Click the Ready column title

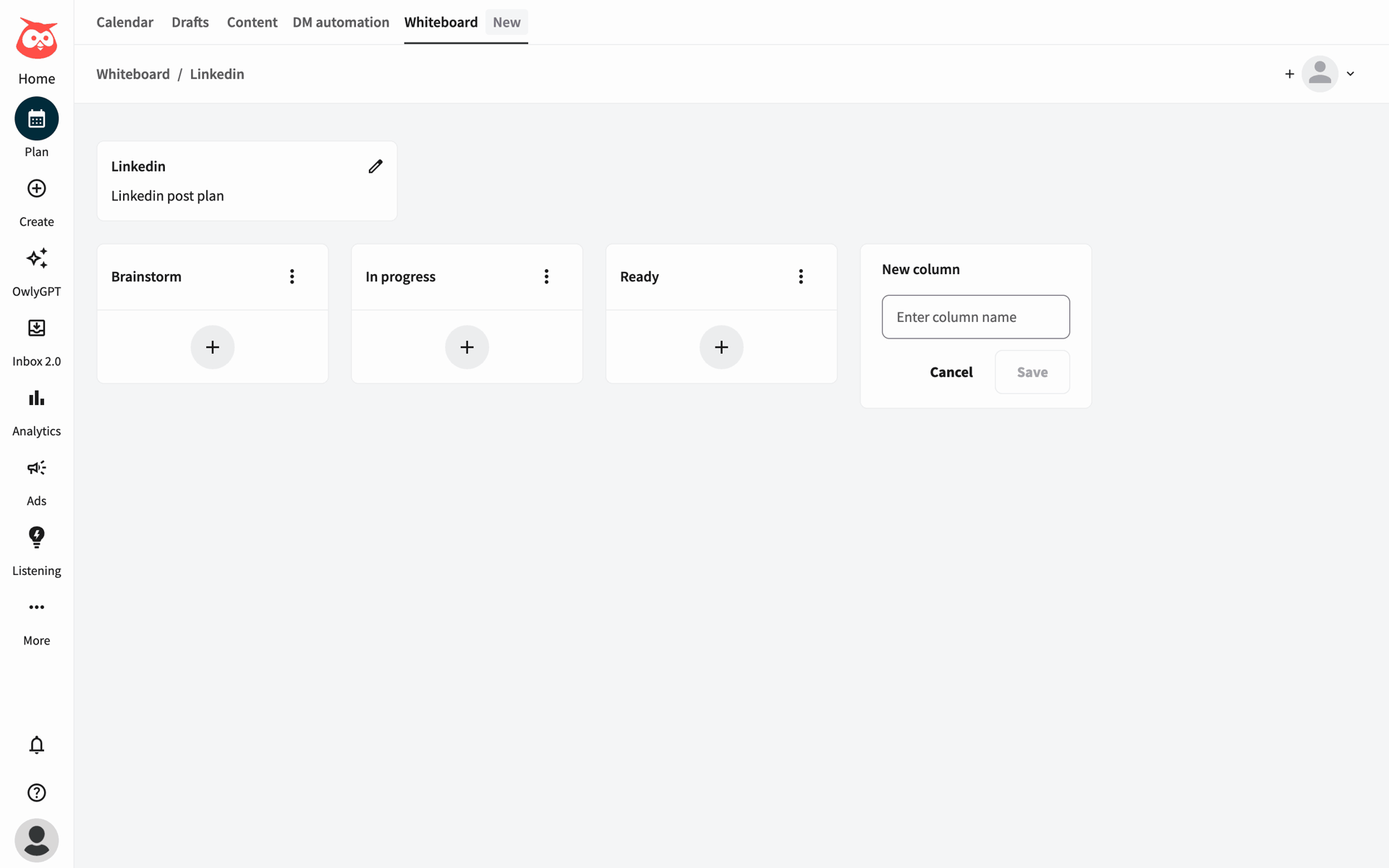click(640, 276)
